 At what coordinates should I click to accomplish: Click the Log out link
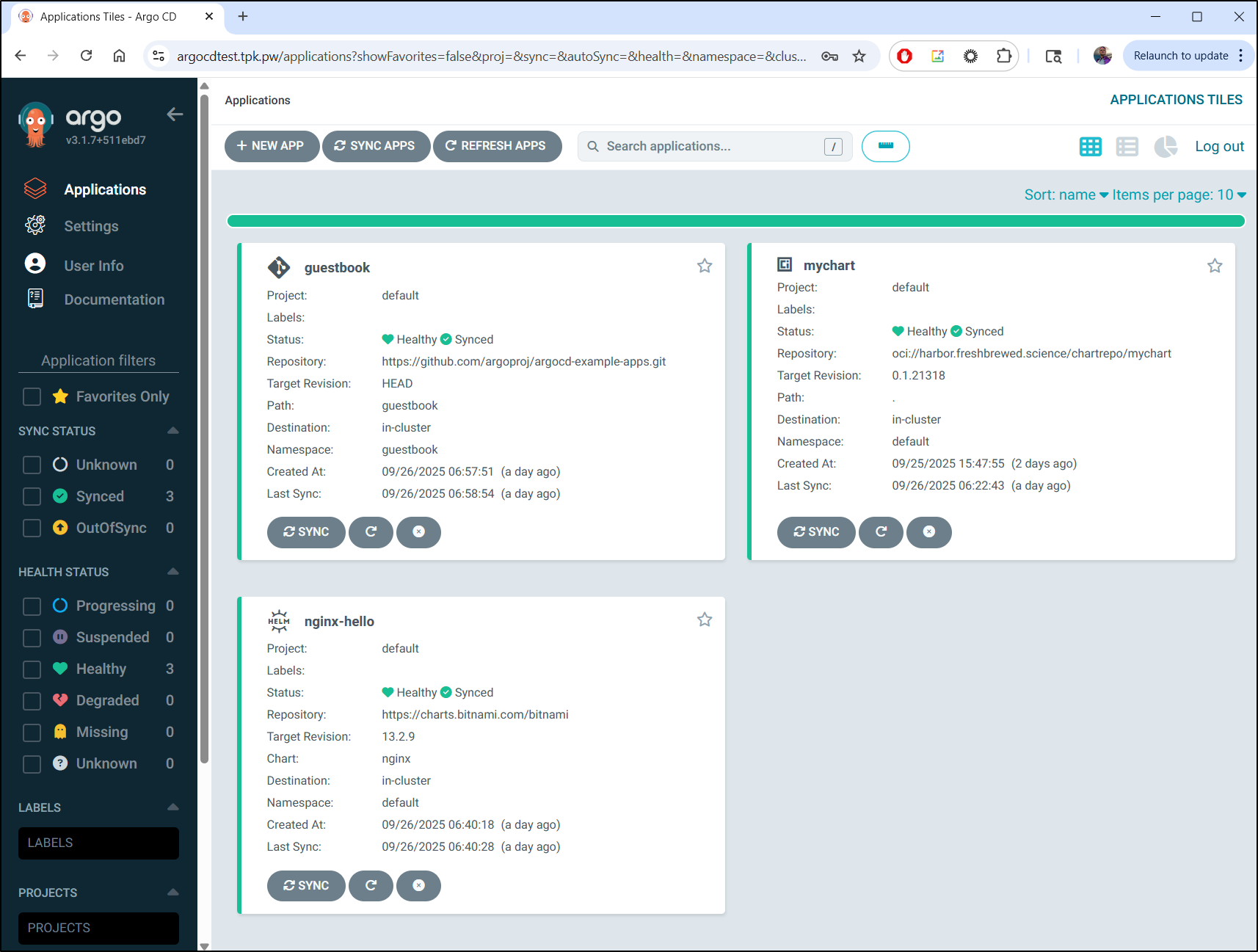tap(1218, 147)
